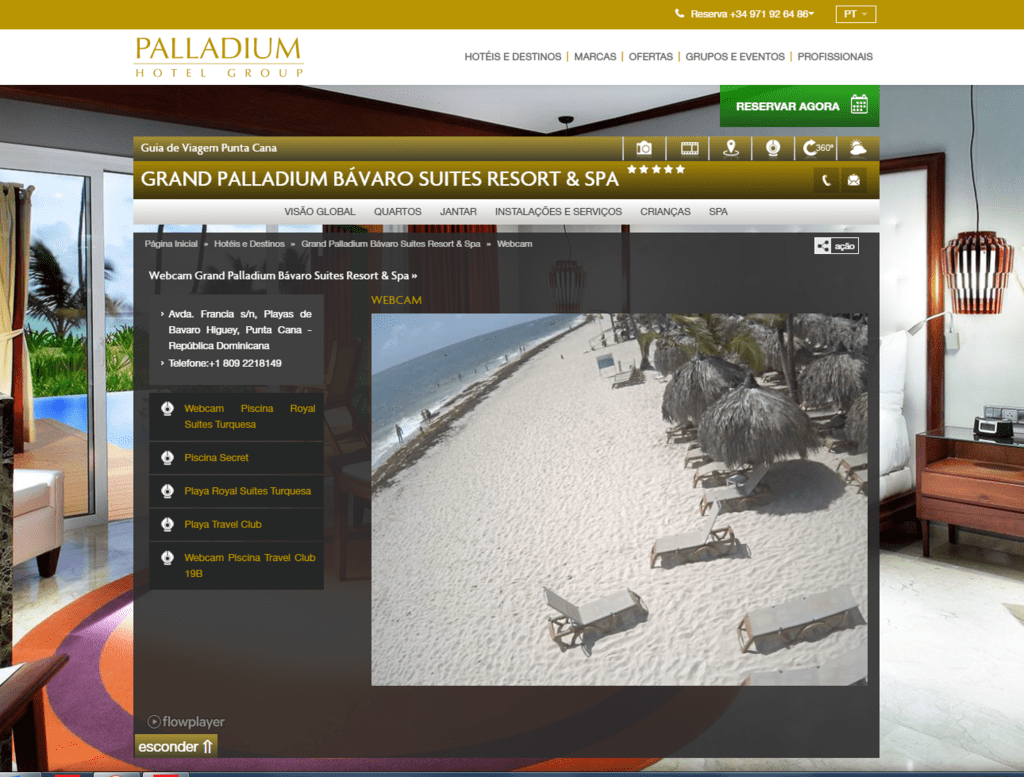Screen dimensions: 1024x777
Task: Open the photo gallery camera icon
Action: [644, 148]
